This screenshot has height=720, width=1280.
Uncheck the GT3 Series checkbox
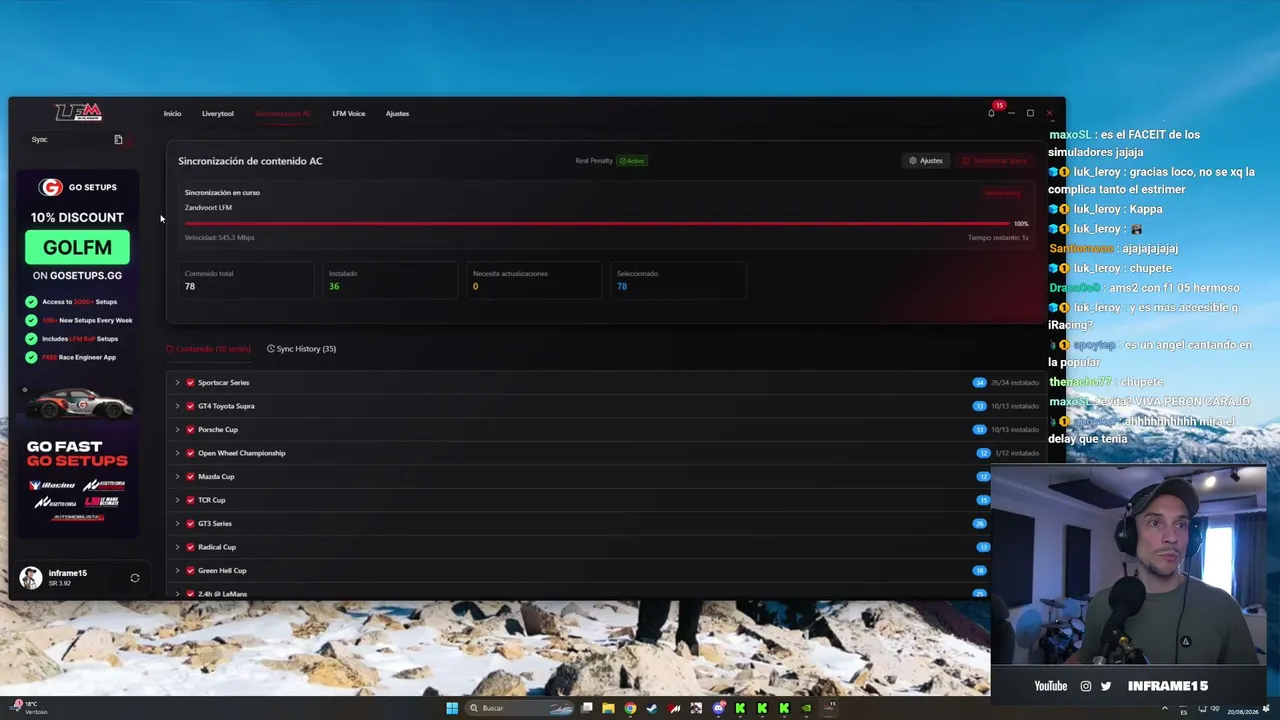point(190,524)
